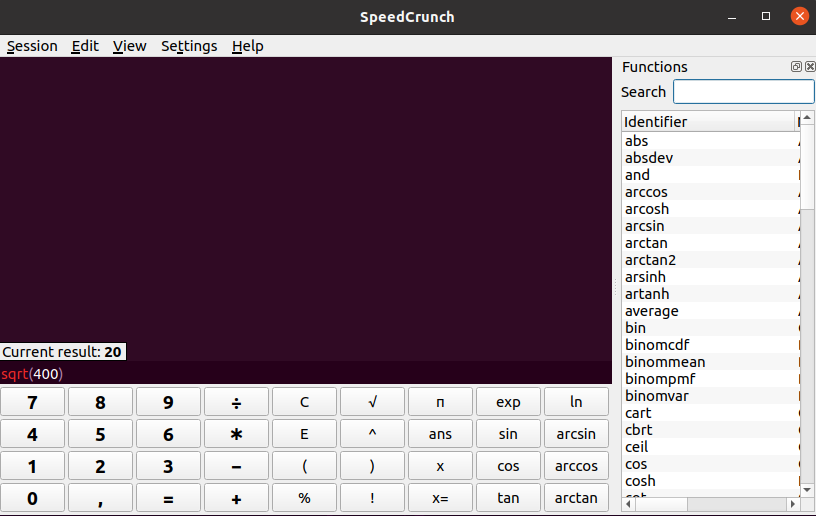Click the x variable button
Image resolution: width=816 pixels, height=516 pixels.
[440, 466]
